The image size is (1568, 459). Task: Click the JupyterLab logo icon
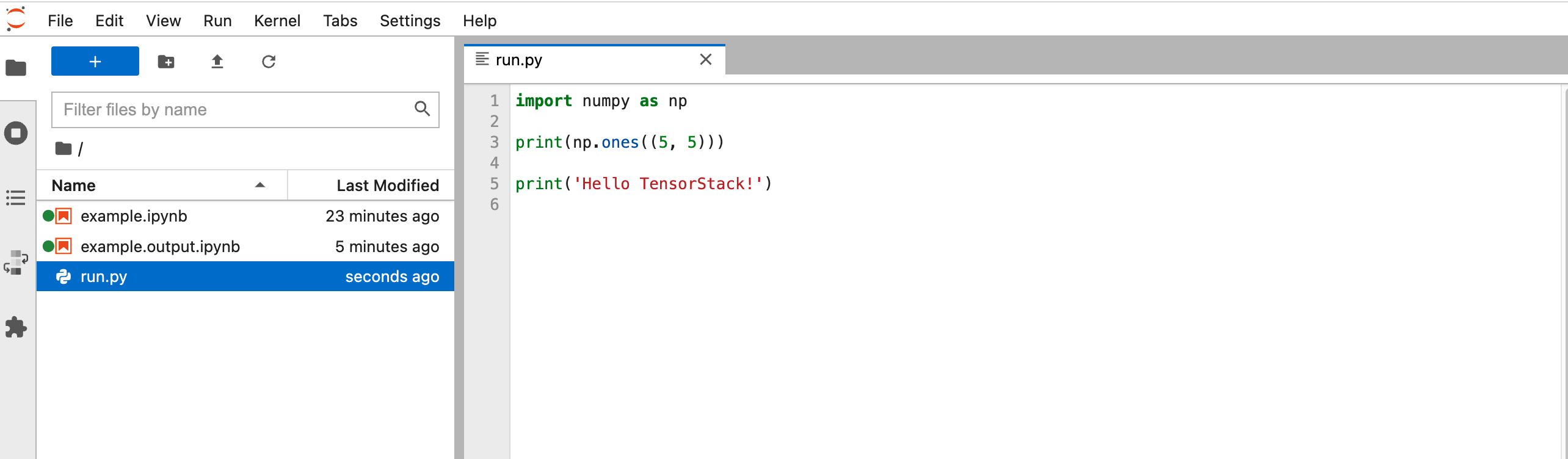pyautogui.click(x=16, y=18)
